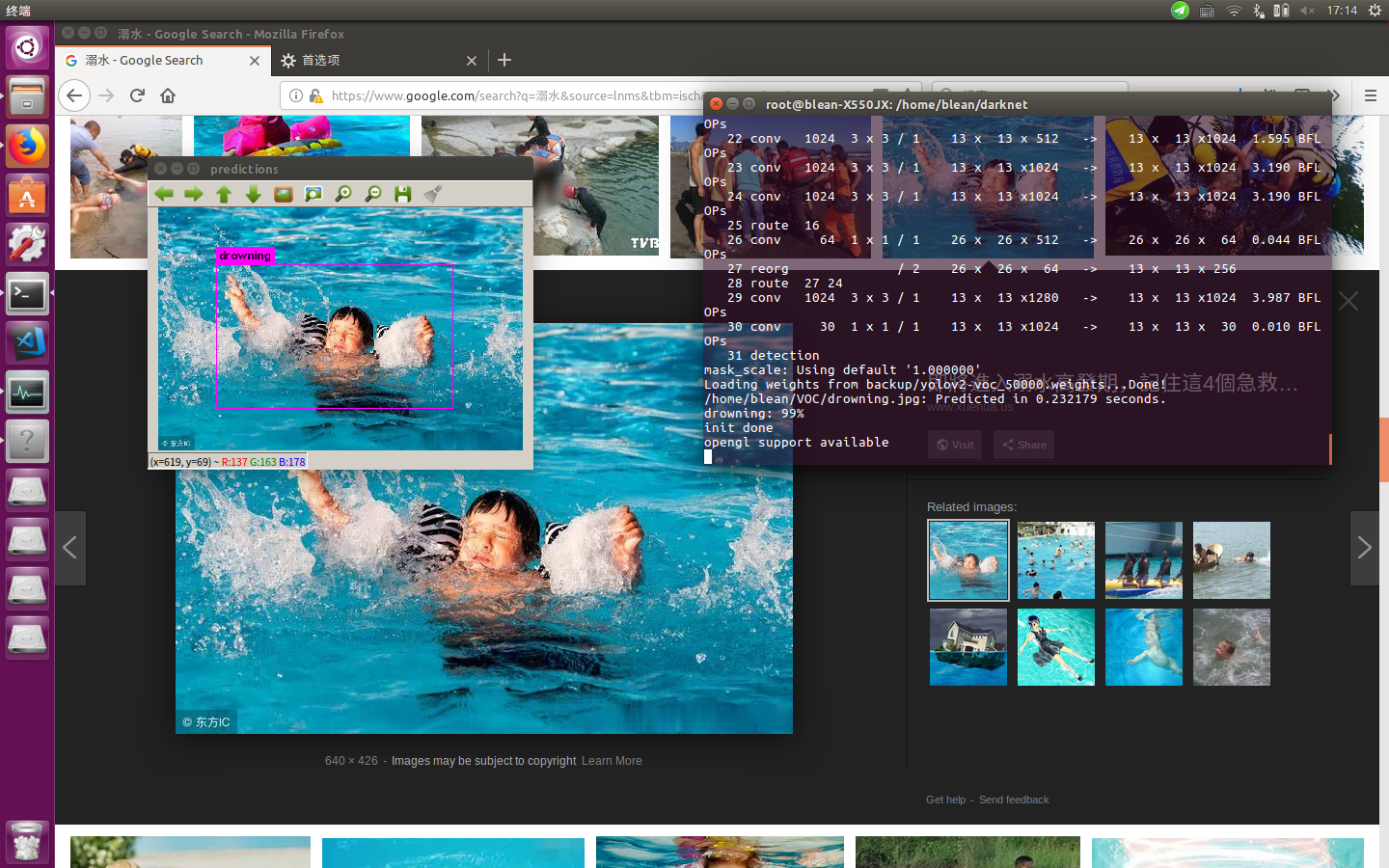
Task: Close the Google image preview panel
Action: (1348, 301)
